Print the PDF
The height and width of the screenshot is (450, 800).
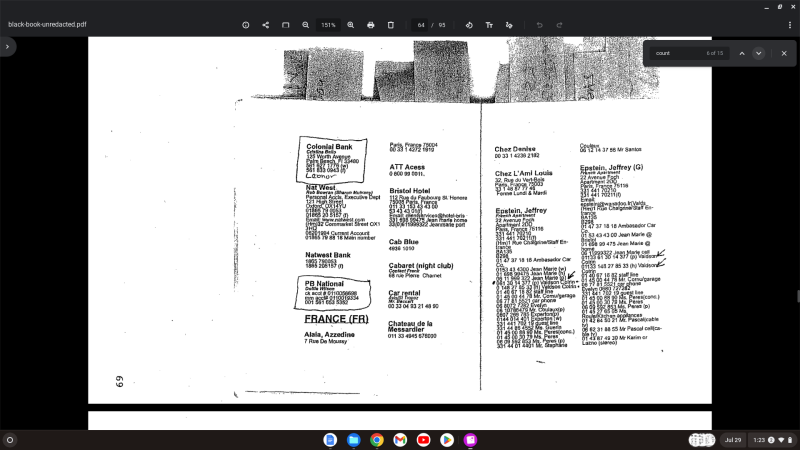coord(370,25)
